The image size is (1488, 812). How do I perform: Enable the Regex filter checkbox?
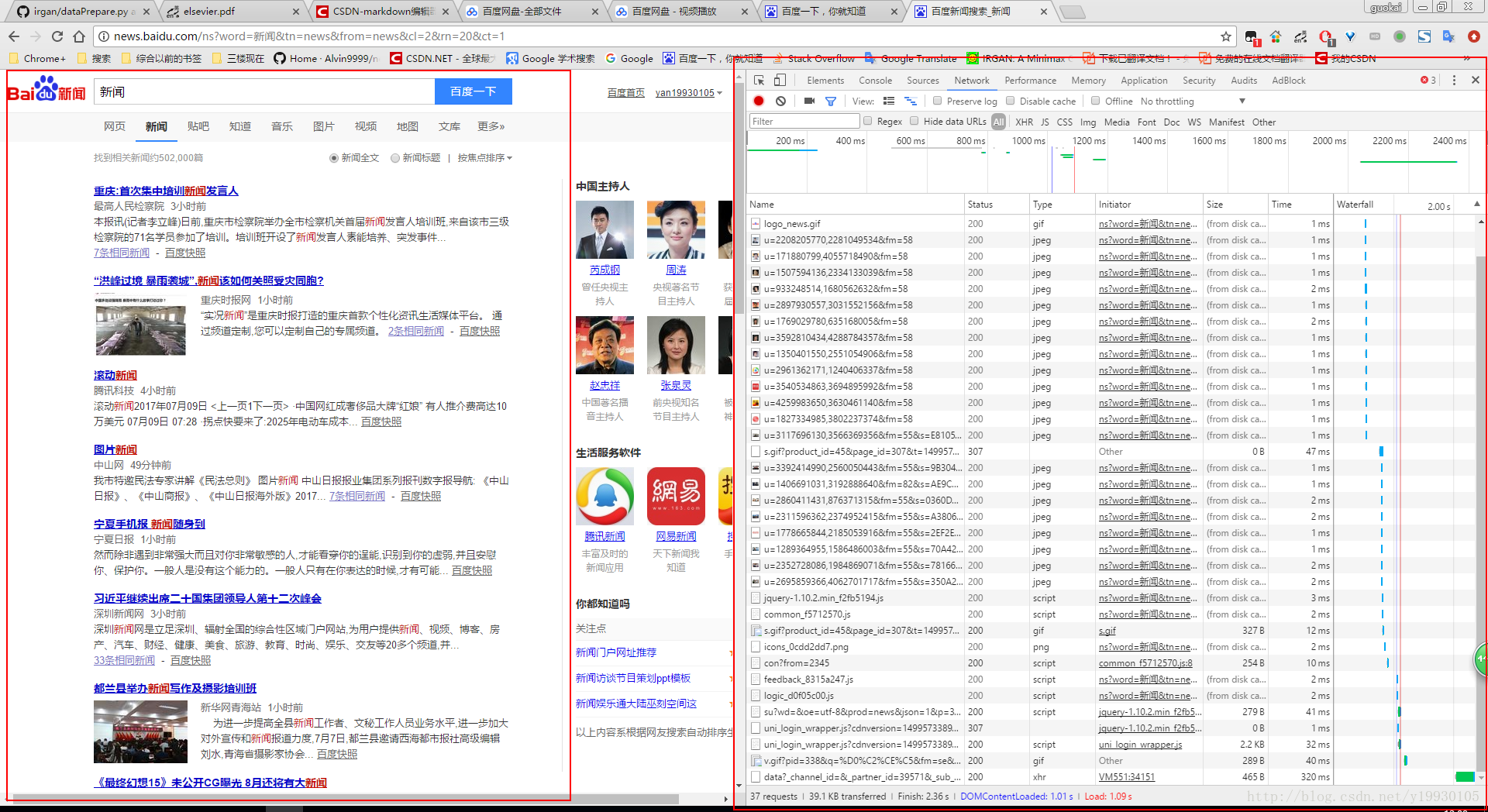point(868,121)
